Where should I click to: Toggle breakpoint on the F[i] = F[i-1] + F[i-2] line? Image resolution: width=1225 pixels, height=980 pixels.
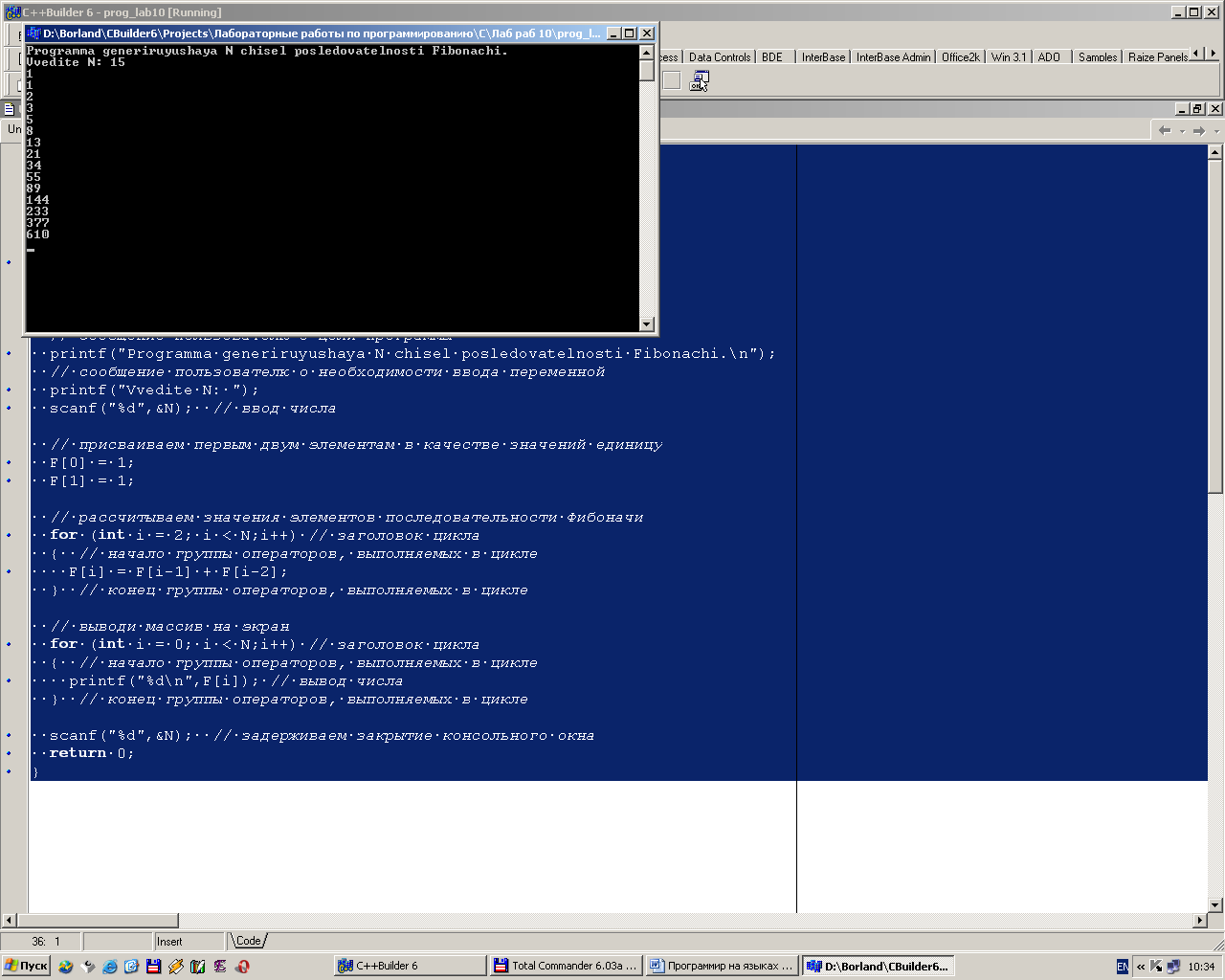tap(10, 571)
